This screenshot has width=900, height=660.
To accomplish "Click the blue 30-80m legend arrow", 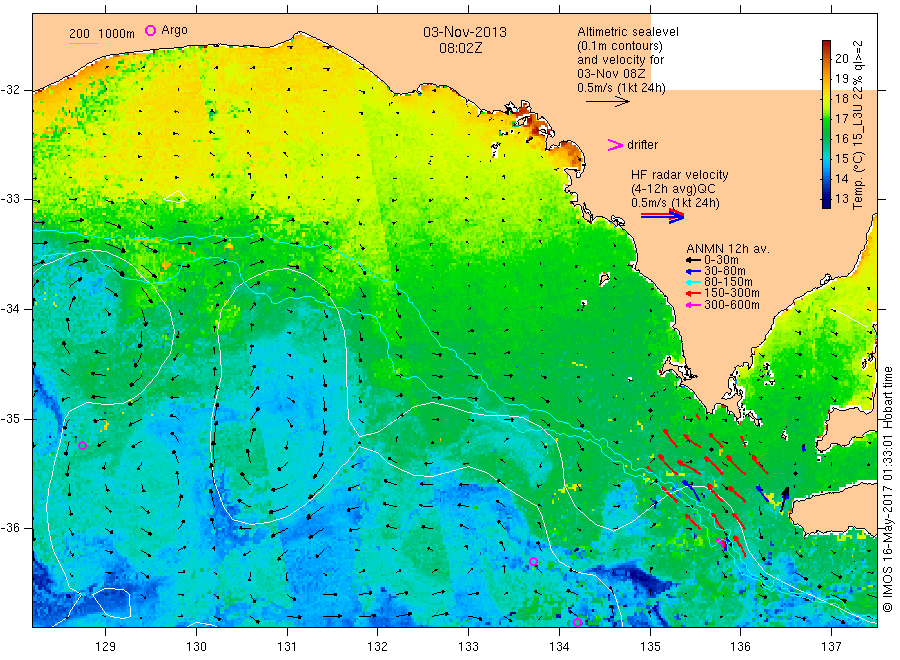I will [x=693, y=271].
